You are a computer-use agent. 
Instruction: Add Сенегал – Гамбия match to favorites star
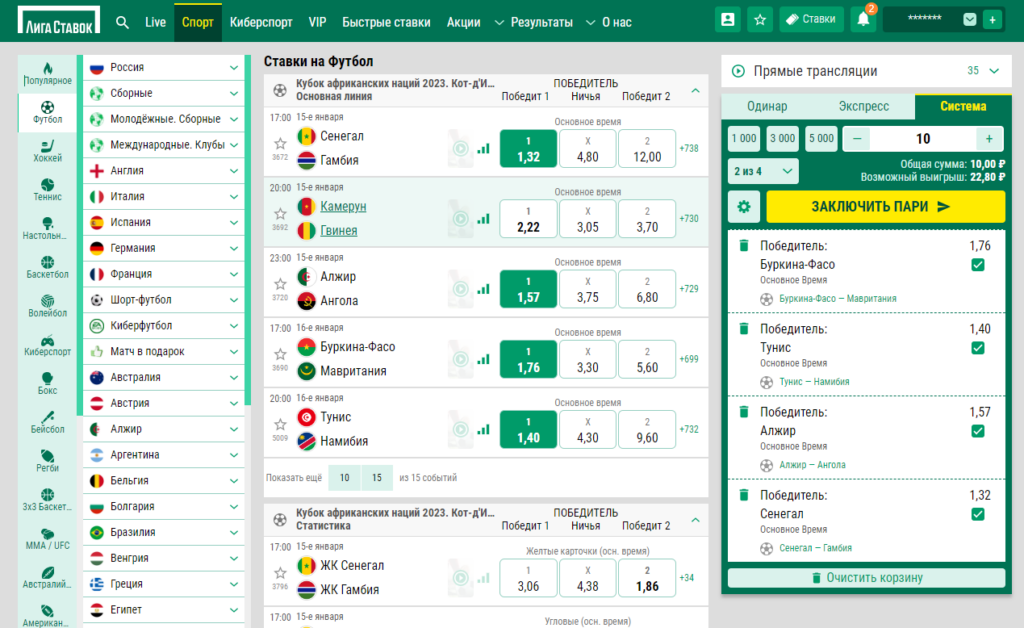(280, 143)
